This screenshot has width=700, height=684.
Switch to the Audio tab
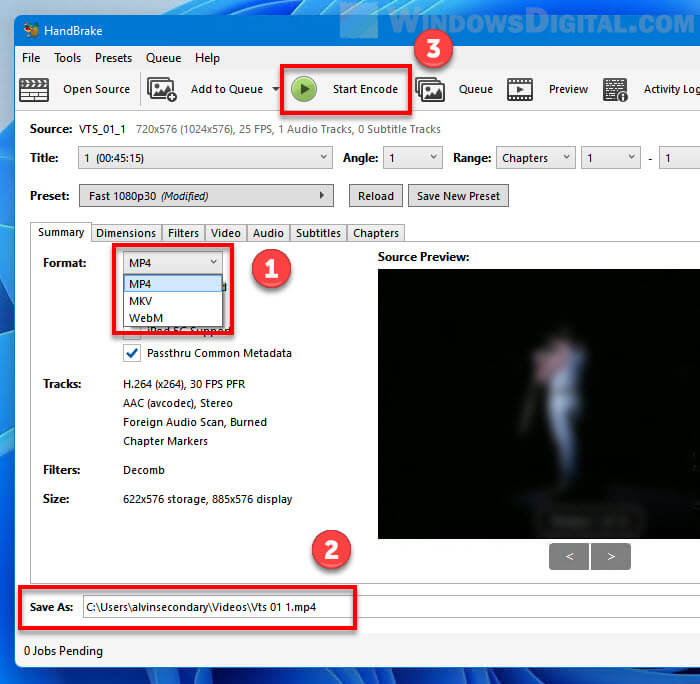pos(268,233)
